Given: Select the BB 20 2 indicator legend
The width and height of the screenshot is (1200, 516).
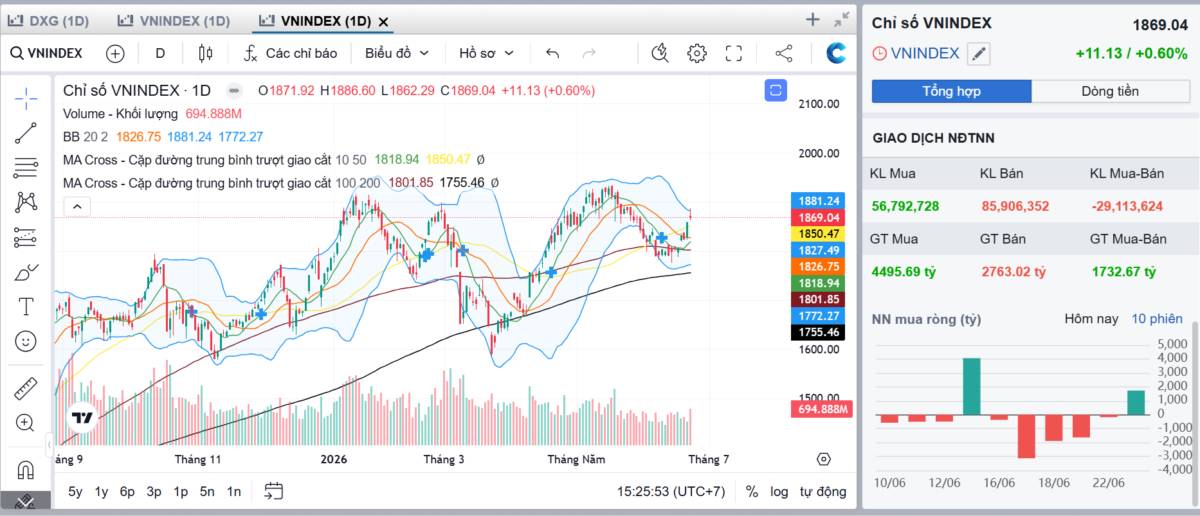Looking at the screenshot, I should pos(163,137).
